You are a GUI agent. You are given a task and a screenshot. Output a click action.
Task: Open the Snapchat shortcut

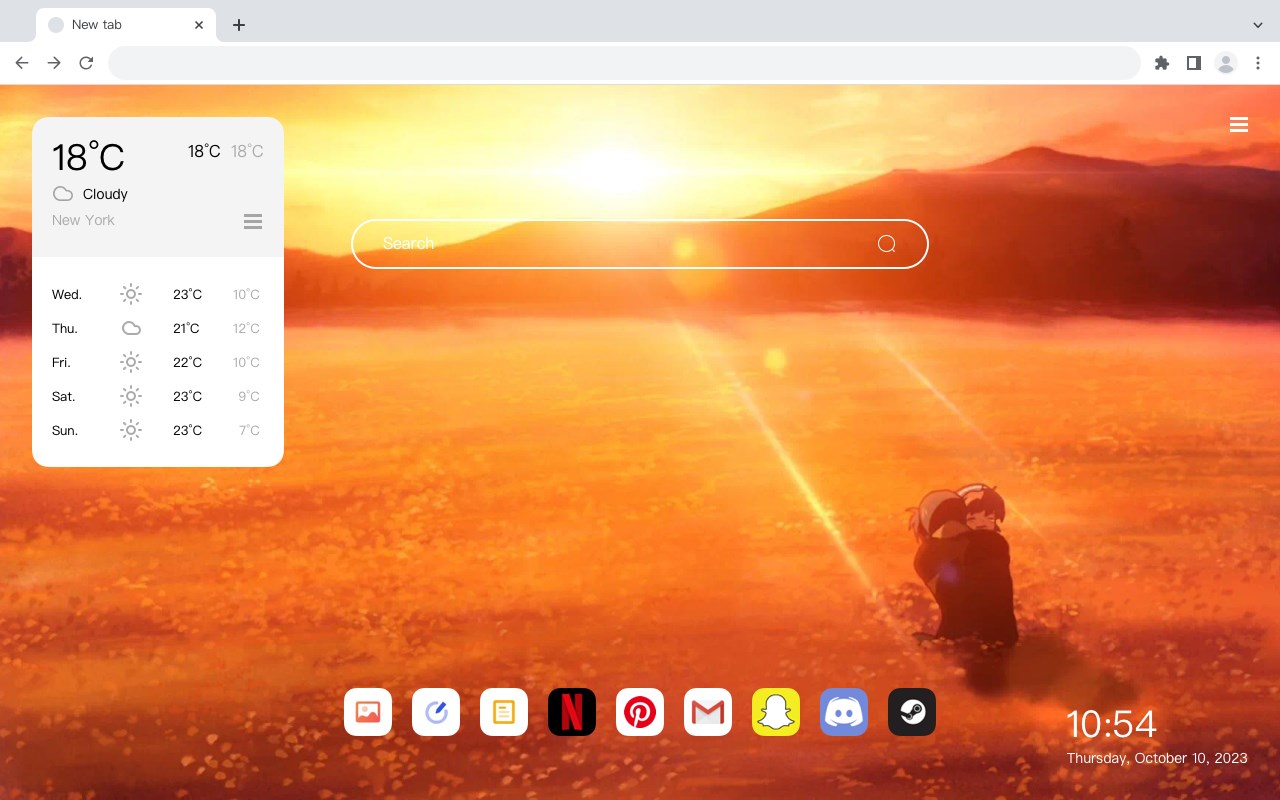click(776, 712)
